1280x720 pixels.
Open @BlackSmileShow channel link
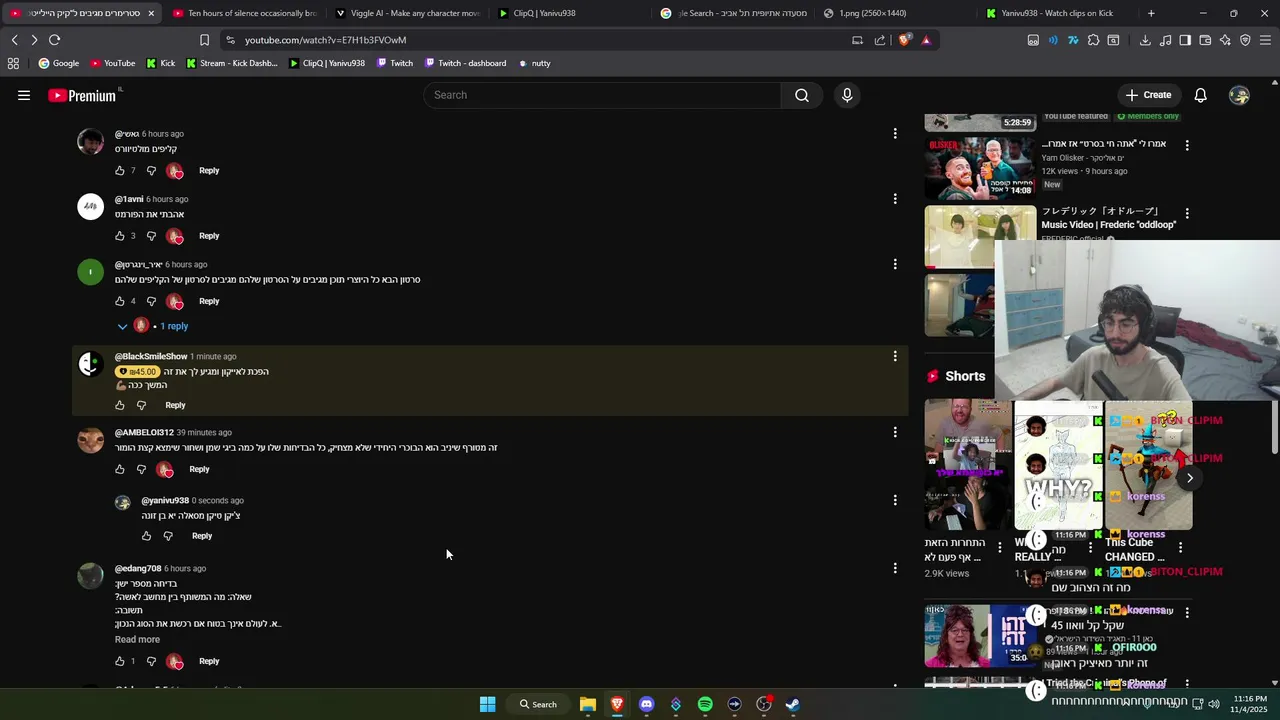(151, 356)
